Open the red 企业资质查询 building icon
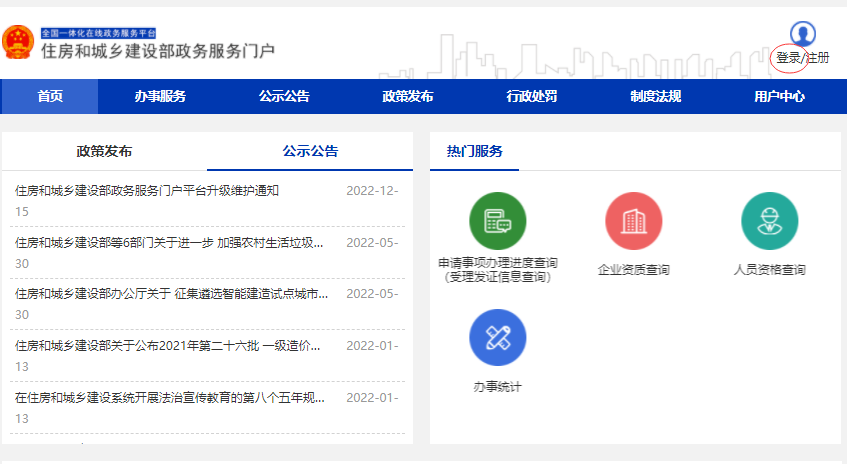Screen dimensions: 847x464 pos(634,221)
